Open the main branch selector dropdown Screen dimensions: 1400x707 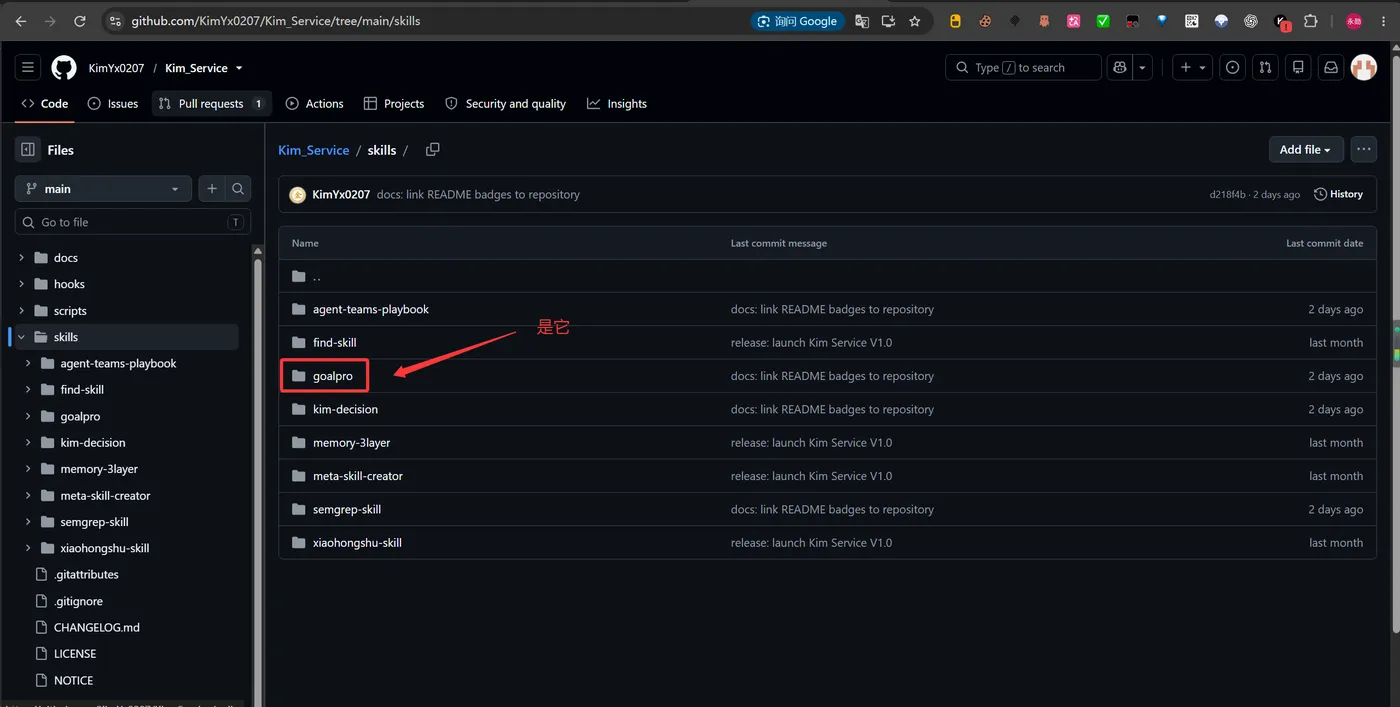[x=103, y=188]
